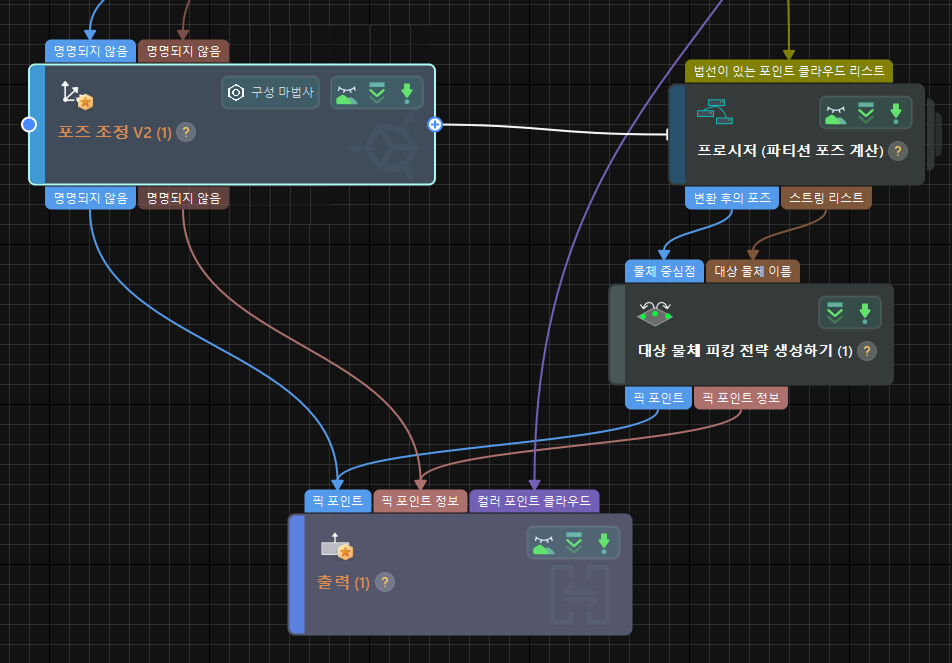
Task: Select 프로시저 (파티션 포즈 계산) node title
Action: coord(790,151)
